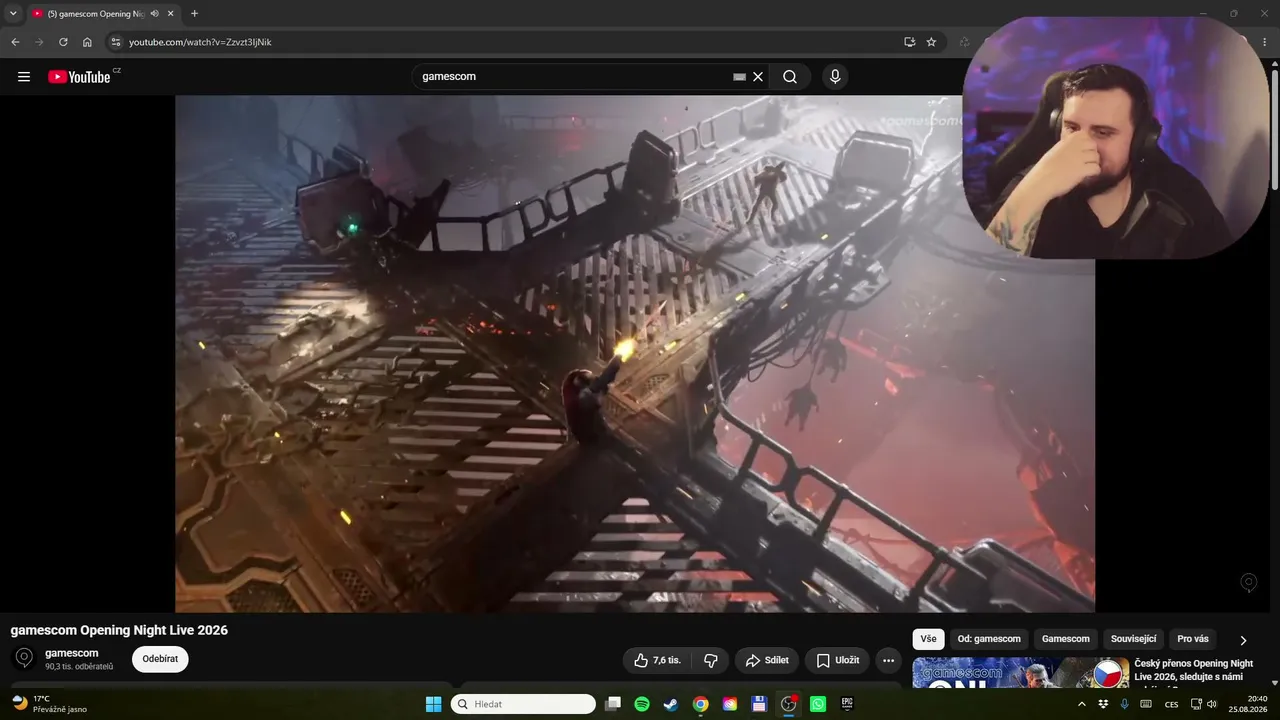1280x720 pixels.
Task: Open the gamescom channel avatar
Action: (x=25, y=658)
